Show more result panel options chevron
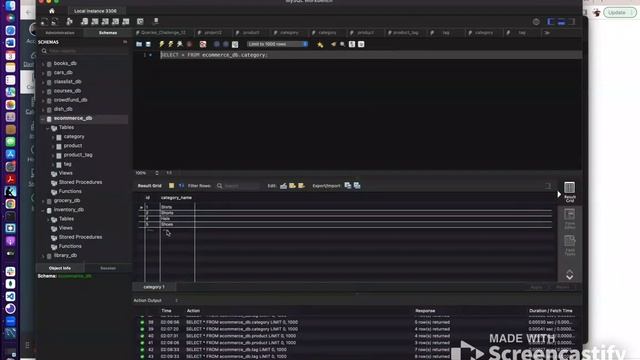The height and width of the screenshot is (360, 640). point(570,275)
